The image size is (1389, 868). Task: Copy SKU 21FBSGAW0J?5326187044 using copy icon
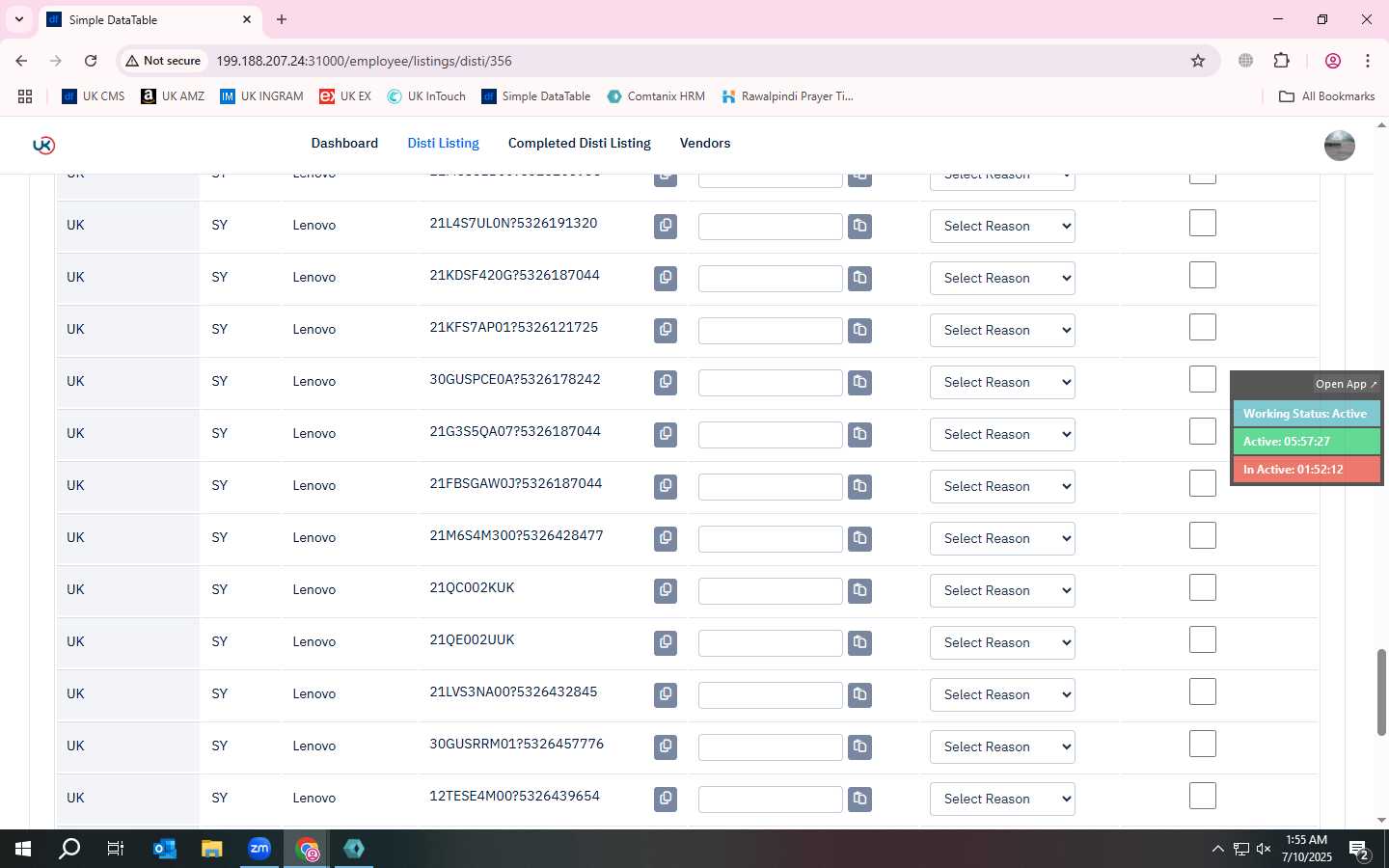pos(666,486)
